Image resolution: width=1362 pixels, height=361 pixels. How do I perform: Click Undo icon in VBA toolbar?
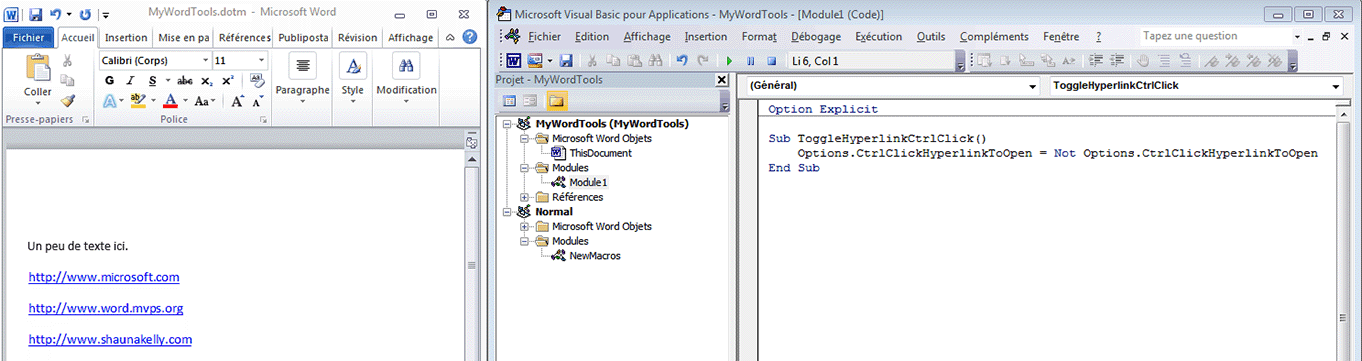coord(681,61)
